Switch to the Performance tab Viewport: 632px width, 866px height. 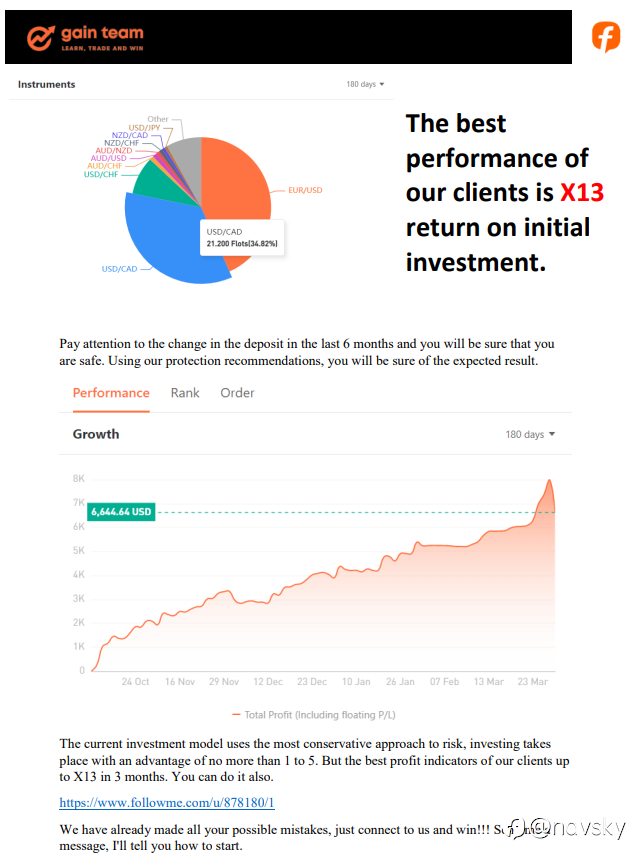tap(111, 393)
